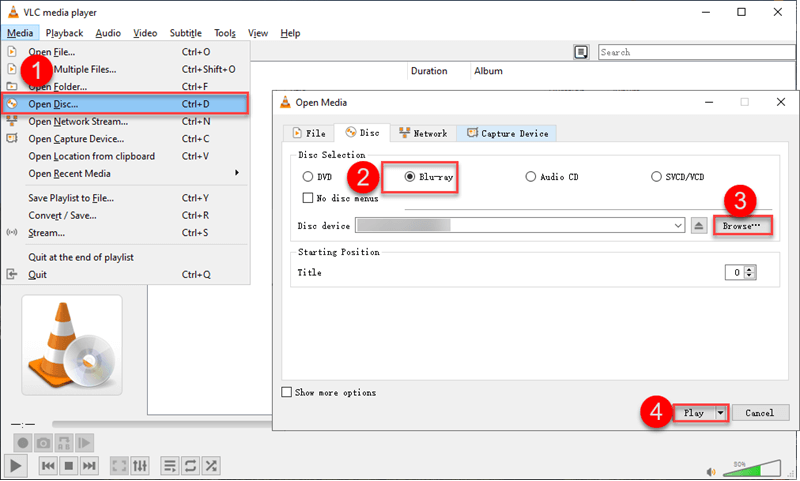Select Quit at the end of playlist
The image size is (800, 481).
(x=125, y=257)
